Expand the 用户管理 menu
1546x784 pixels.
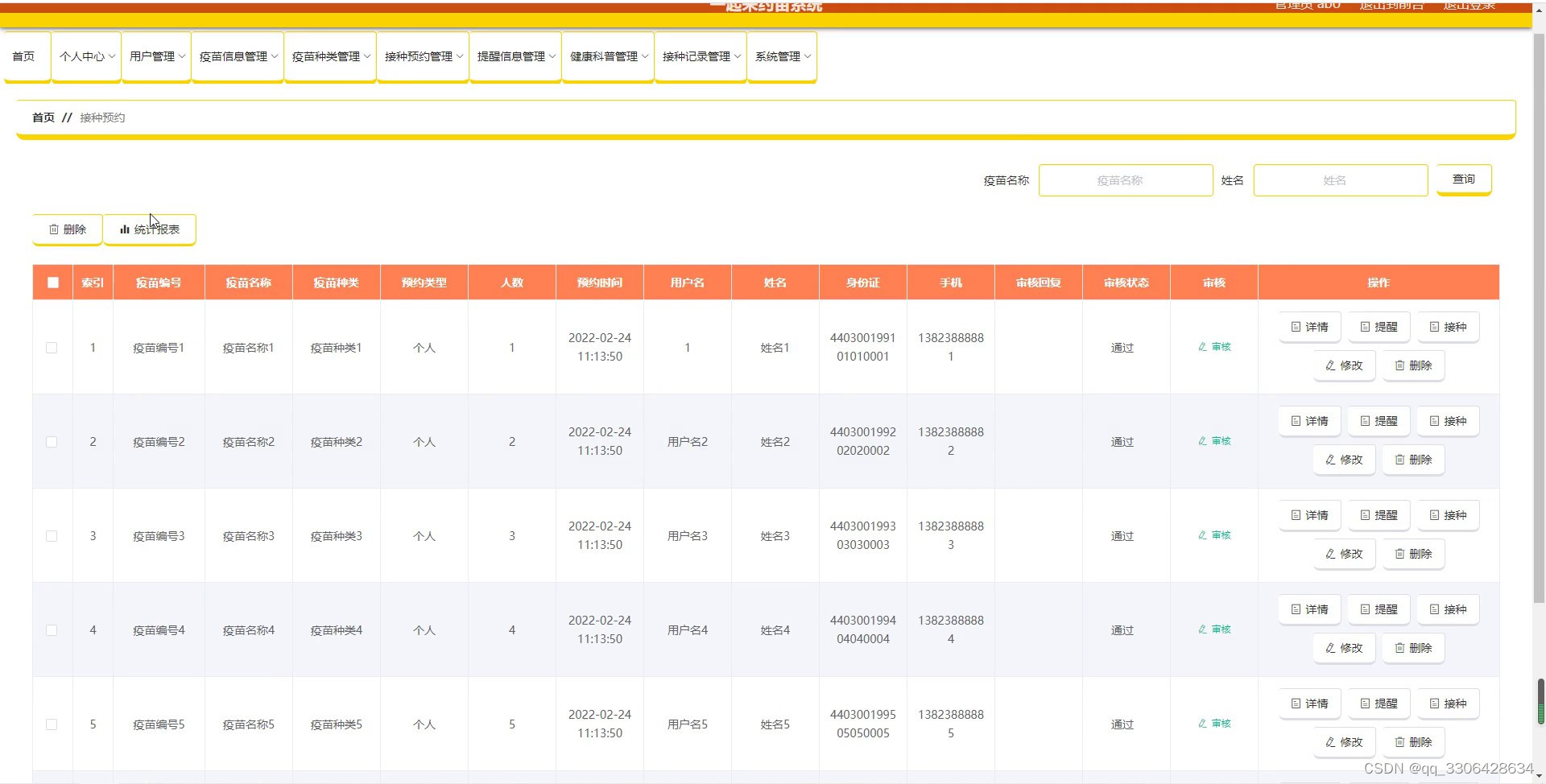pos(157,56)
